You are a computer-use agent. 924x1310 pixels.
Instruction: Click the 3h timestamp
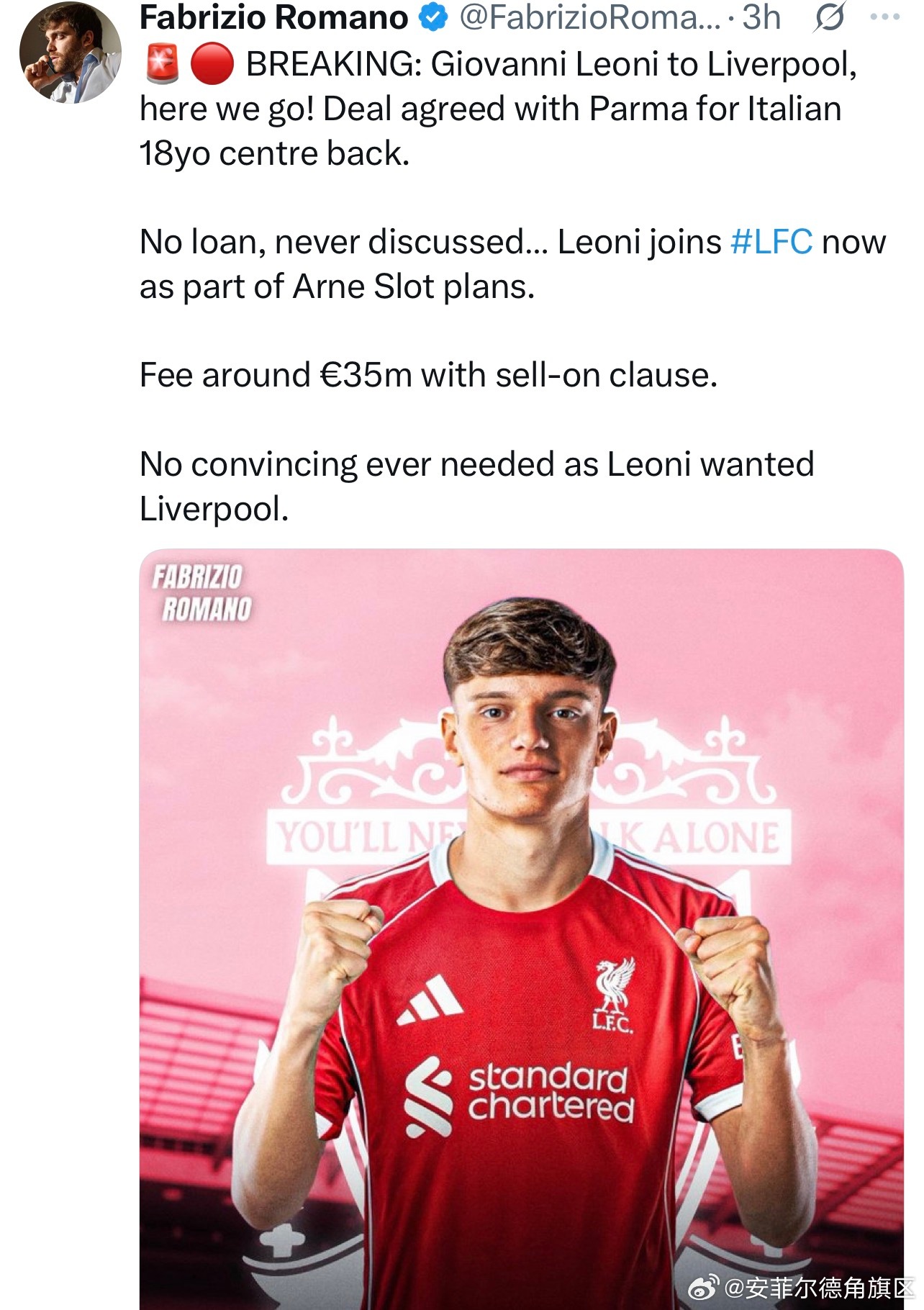pos(761,17)
